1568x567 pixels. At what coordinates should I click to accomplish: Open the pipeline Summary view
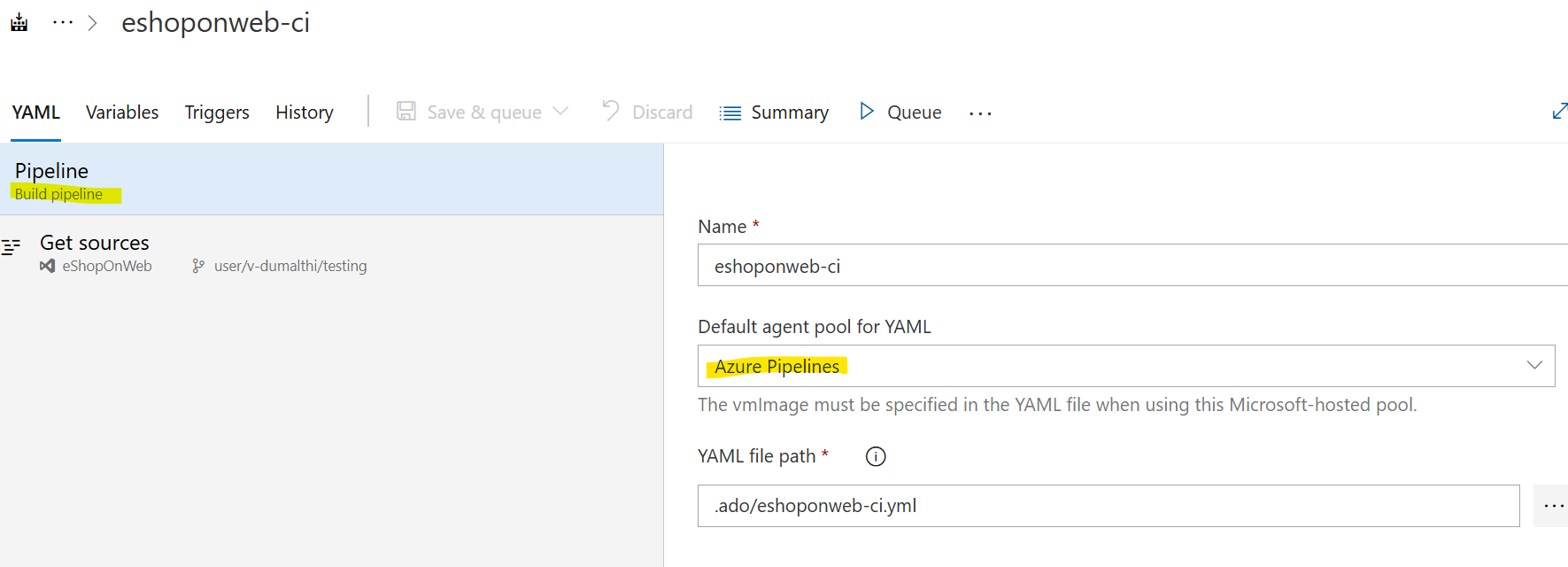click(x=774, y=113)
